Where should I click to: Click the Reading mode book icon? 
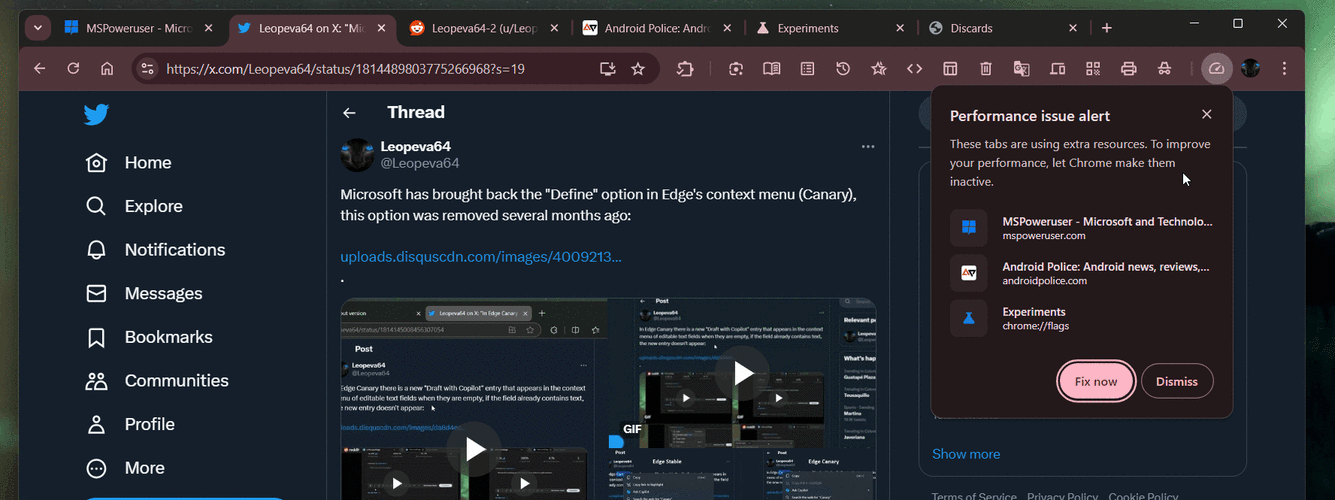click(771, 69)
